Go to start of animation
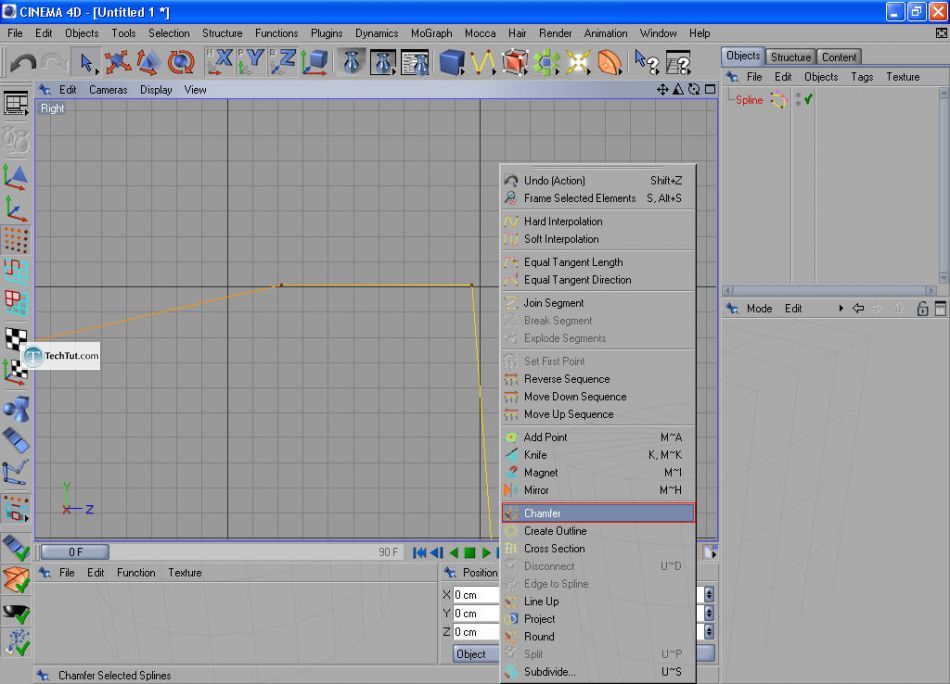 pyautogui.click(x=419, y=553)
